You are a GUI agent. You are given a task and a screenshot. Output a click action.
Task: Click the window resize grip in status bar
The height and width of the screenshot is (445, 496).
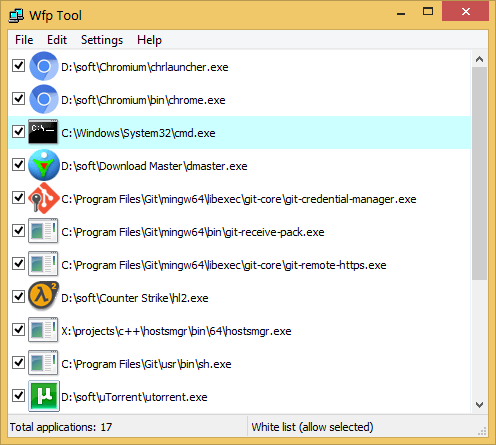(x=482, y=431)
